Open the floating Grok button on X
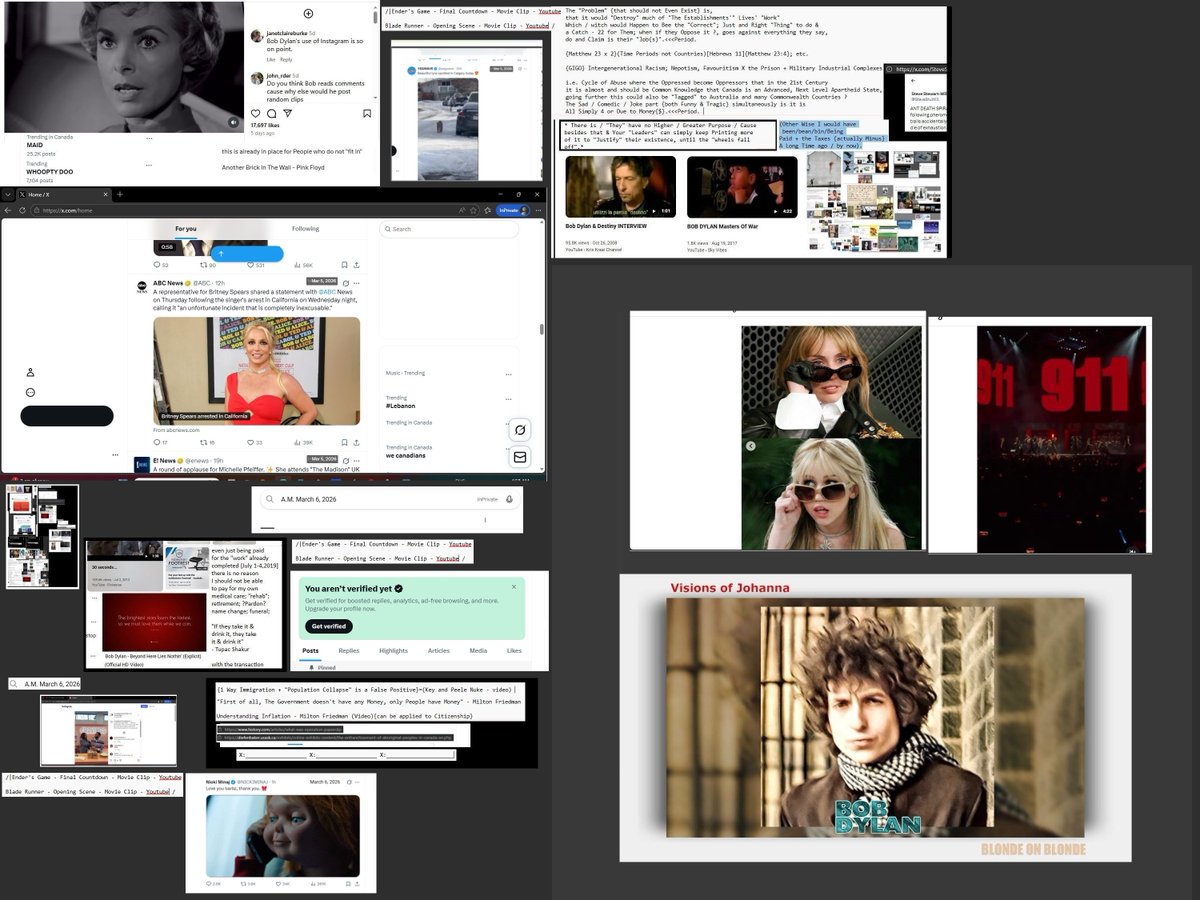The image size is (1200, 900). point(519,430)
